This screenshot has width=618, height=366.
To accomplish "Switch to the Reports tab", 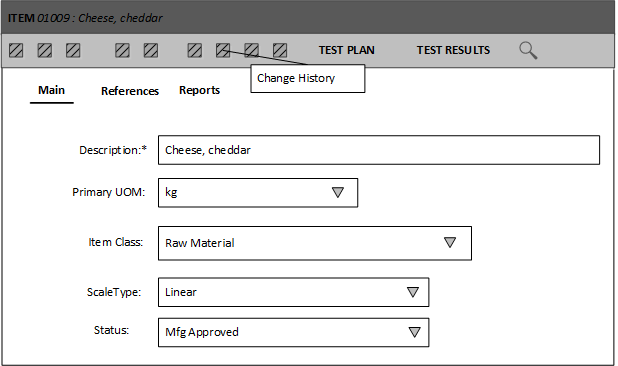I will tap(199, 90).
